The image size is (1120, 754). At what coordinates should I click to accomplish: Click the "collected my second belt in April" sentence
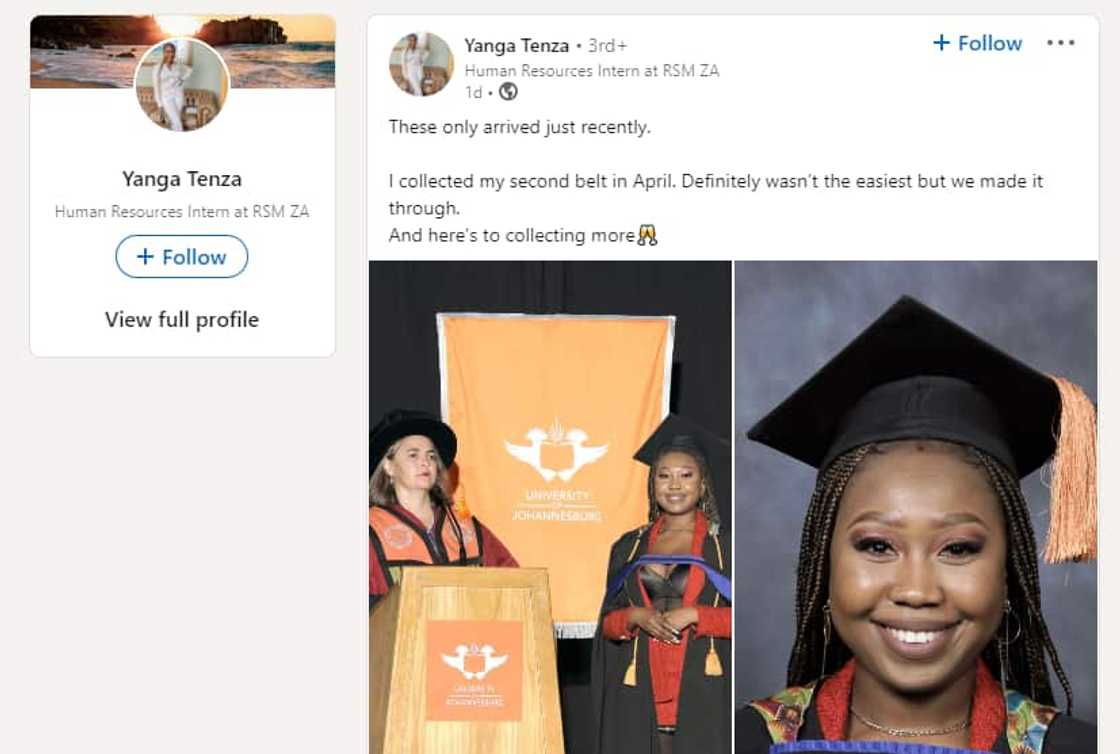(x=714, y=182)
